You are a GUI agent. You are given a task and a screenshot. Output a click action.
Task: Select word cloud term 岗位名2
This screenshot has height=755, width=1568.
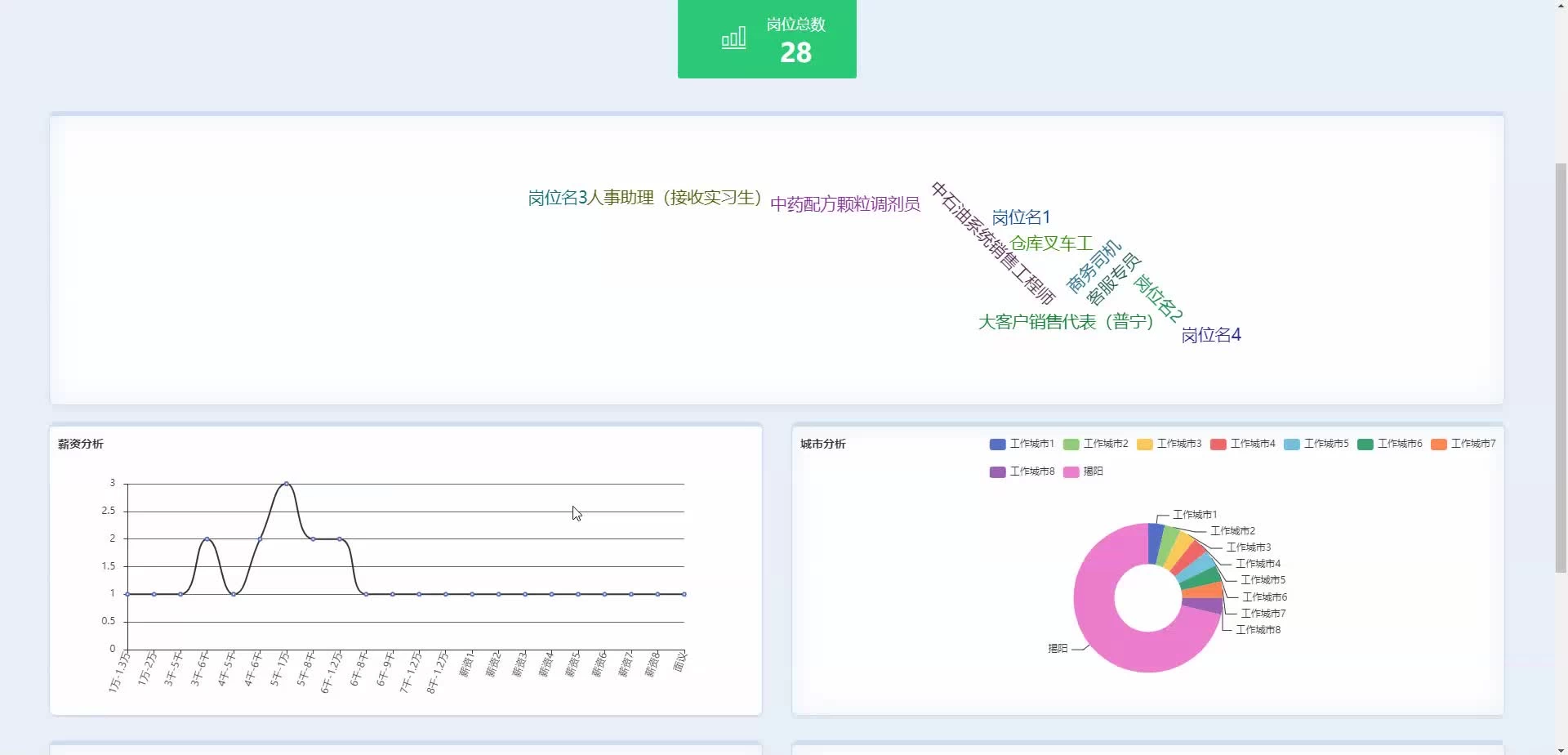1158,298
